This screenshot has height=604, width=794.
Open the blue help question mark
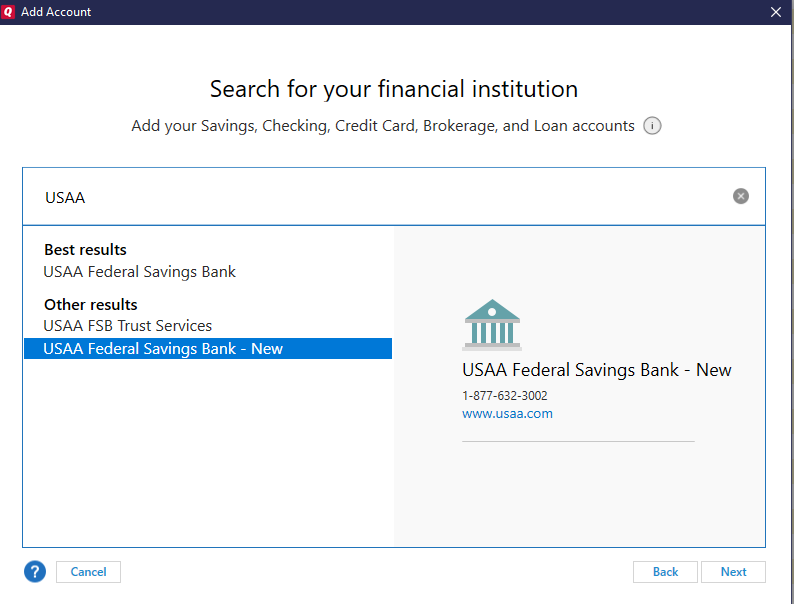35,572
